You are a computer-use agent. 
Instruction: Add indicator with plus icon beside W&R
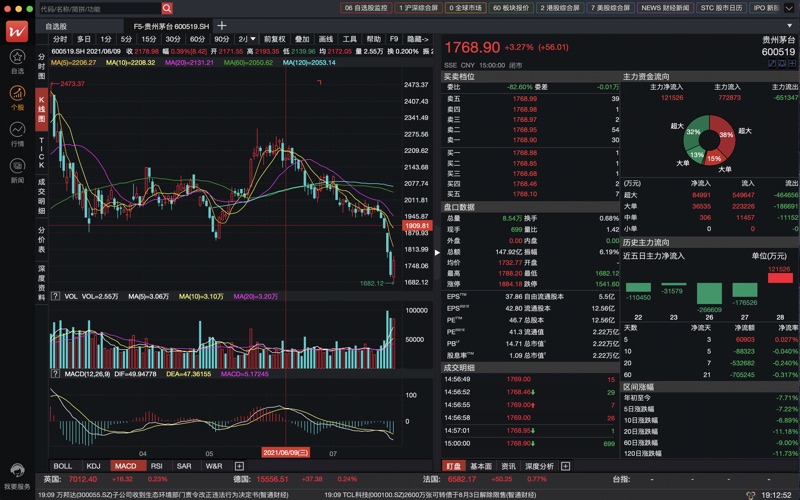tap(239, 466)
